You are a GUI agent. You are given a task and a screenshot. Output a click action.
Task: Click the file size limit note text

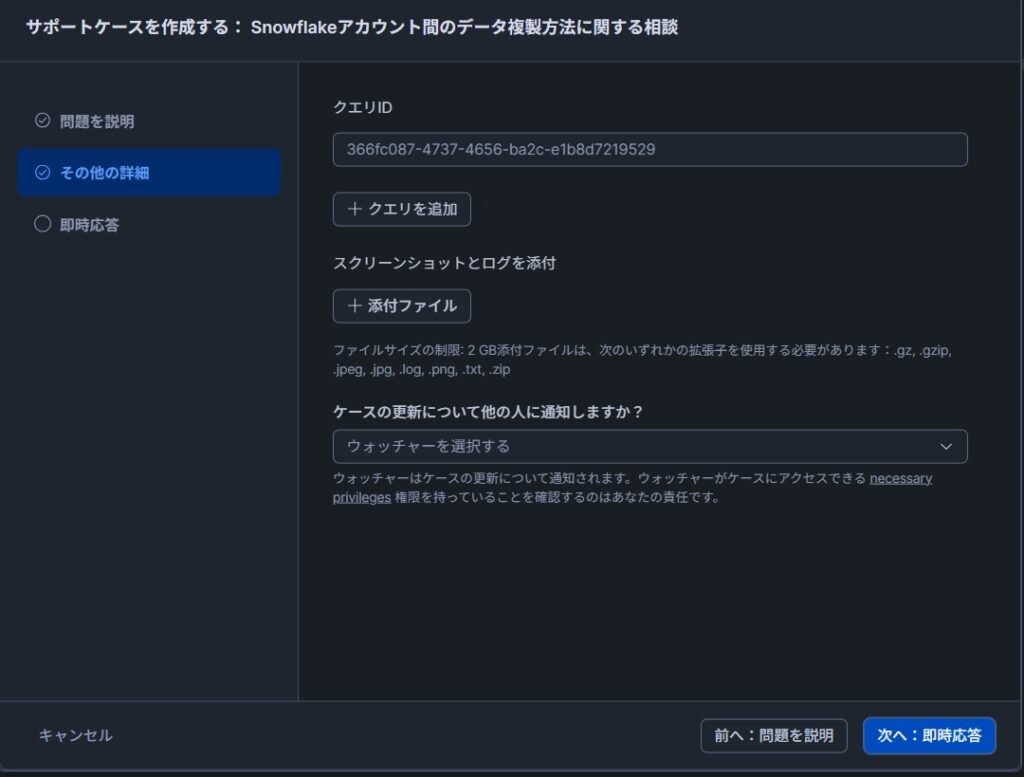pyautogui.click(x=643, y=360)
